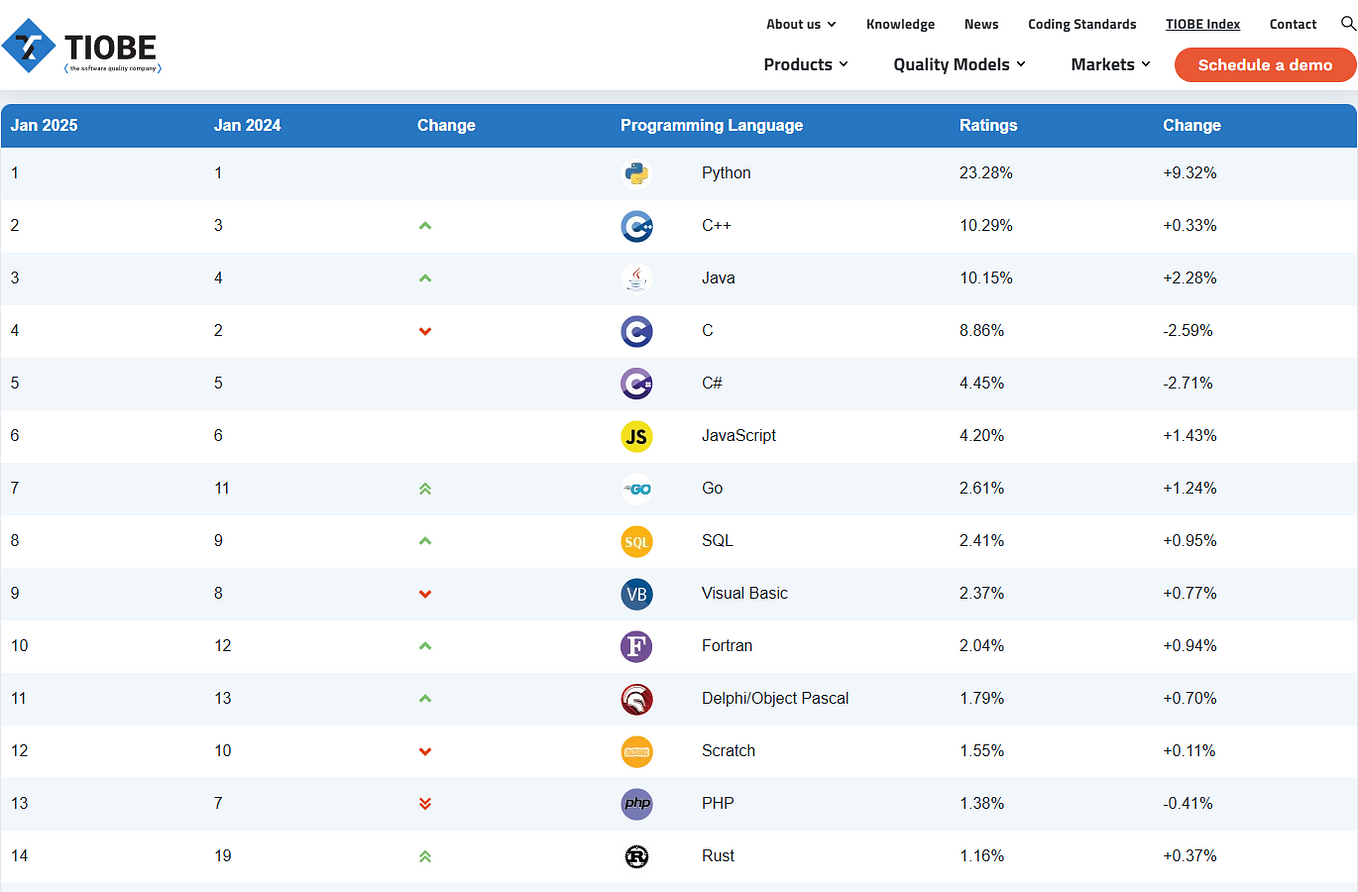Expand the Quality Models menu
This screenshot has width=1358, height=892.
coord(959,64)
